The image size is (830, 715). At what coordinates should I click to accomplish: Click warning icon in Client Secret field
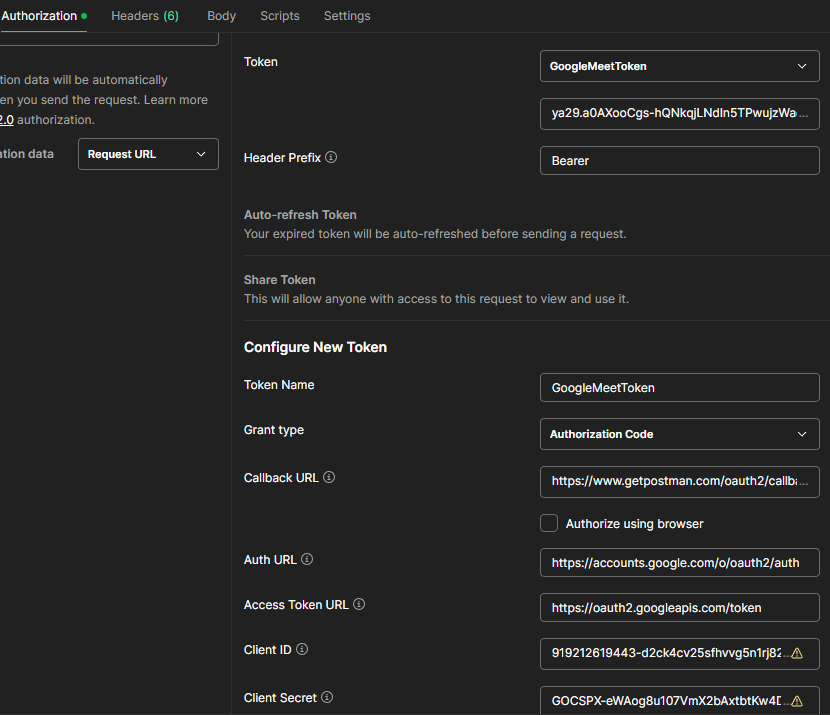pyautogui.click(x=797, y=700)
